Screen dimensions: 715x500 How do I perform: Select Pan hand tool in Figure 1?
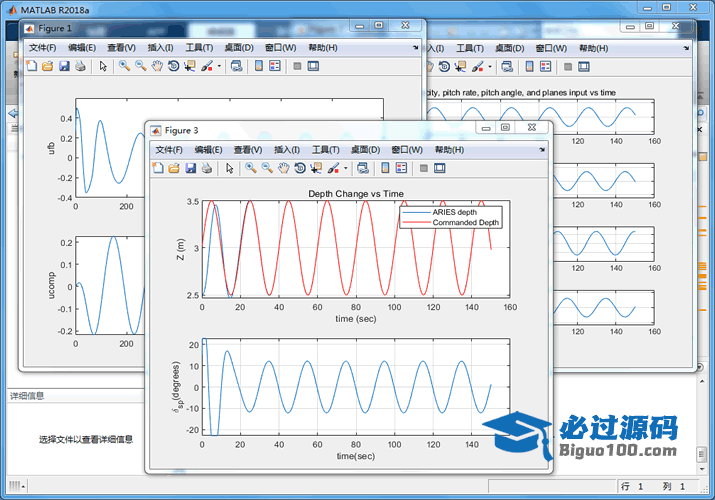coord(157,66)
